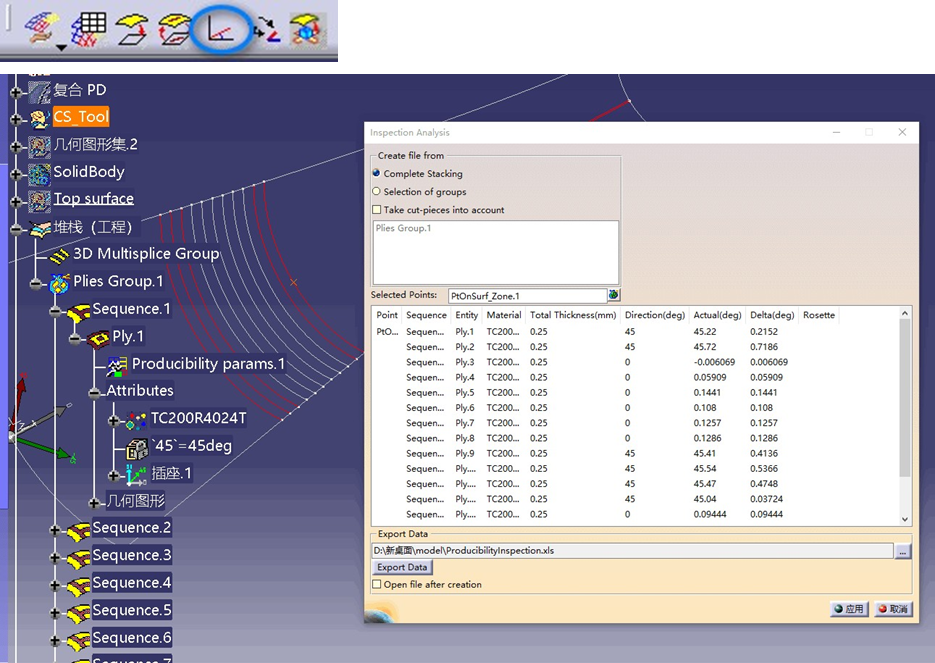Click the 取消 cancel button
Viewport: 935px width, 663px height.
point(893,609)
